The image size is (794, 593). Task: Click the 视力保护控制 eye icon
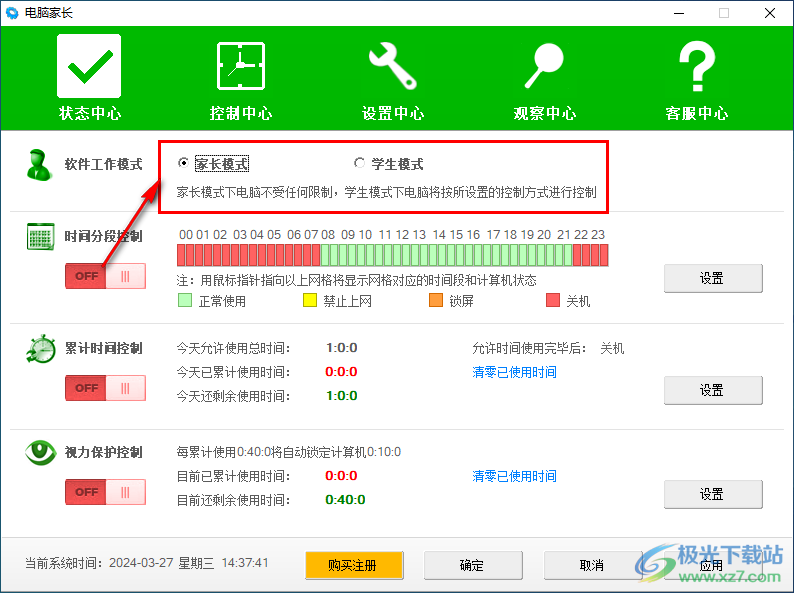[x=40, y=453]
